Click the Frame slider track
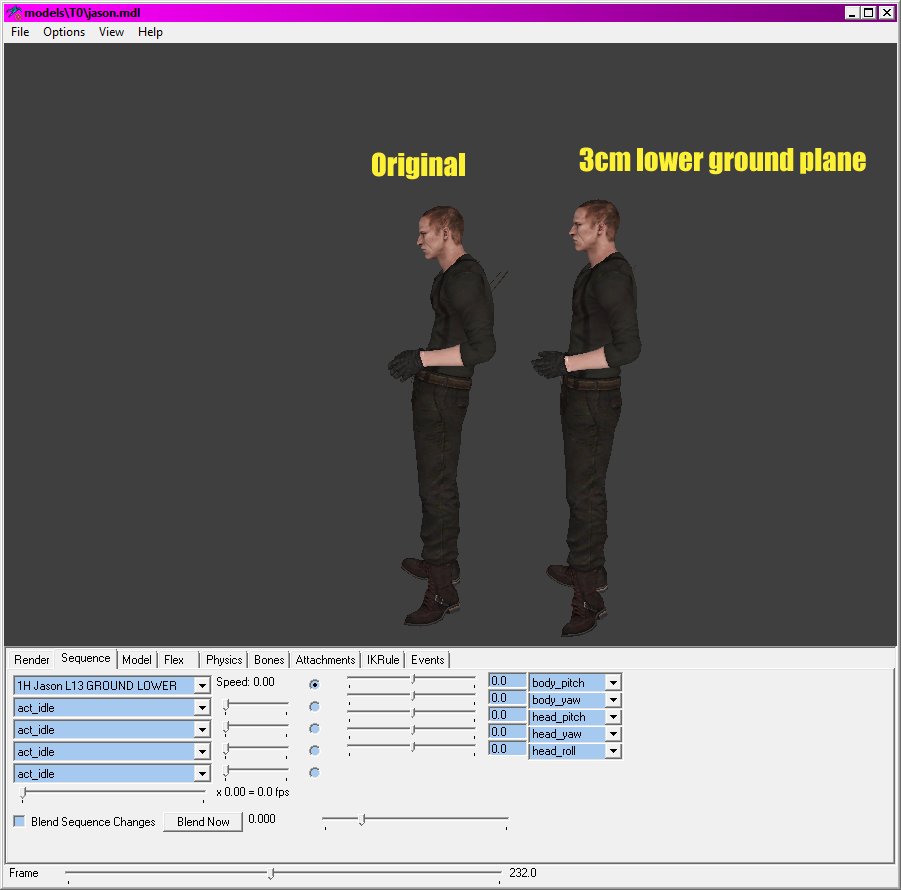 [x=283, y=873]
